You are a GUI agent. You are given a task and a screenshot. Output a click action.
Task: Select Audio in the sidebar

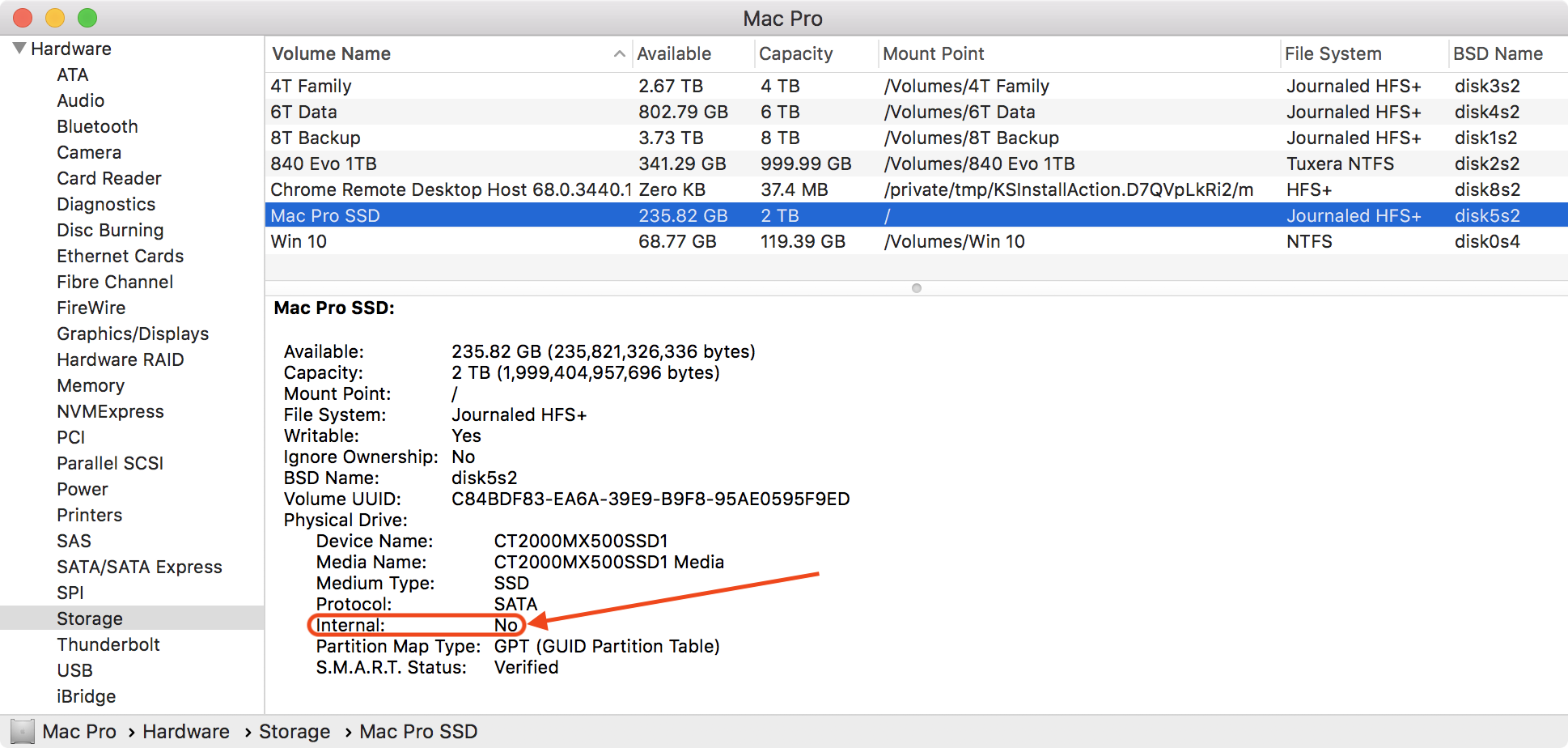(x=81, y=100)
